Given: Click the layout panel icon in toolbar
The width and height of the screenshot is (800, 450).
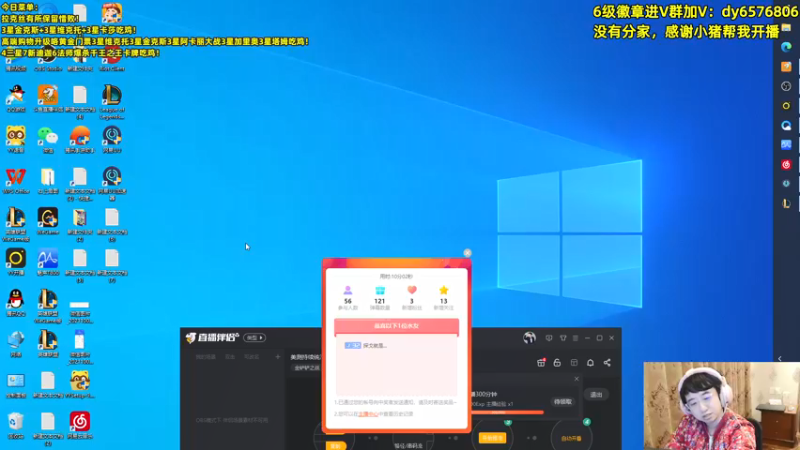Looking at the screenshot, I should tap(574, 363).
